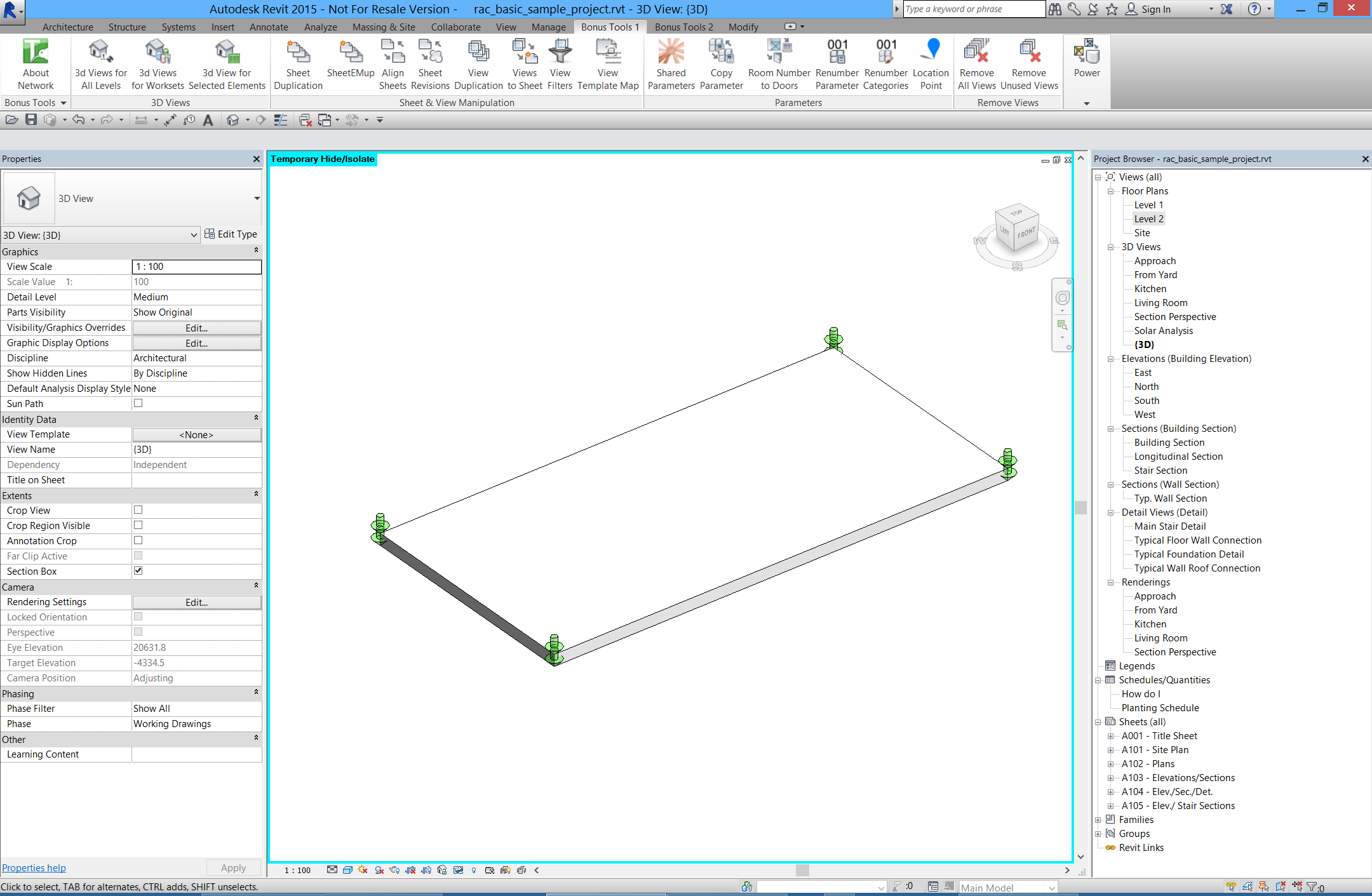Screen dimensions: 1372x896
Task: Open the Renumber Doors tool
Action: (x=779, y=64)
